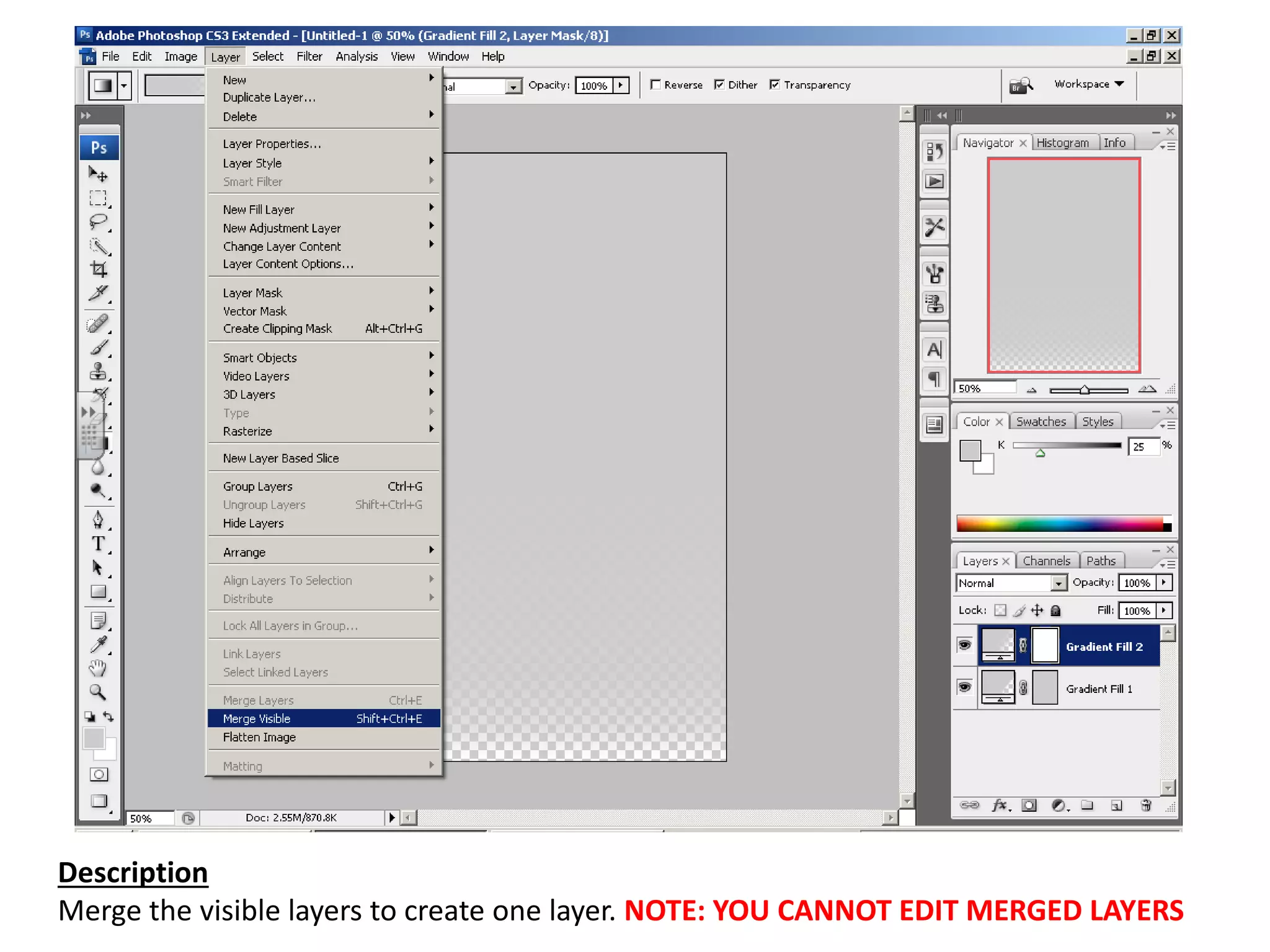Click the K slider handle in Color panel
Image resolution: width=1270 pixels, height=952 pixels.
(x=1041, y=454)
